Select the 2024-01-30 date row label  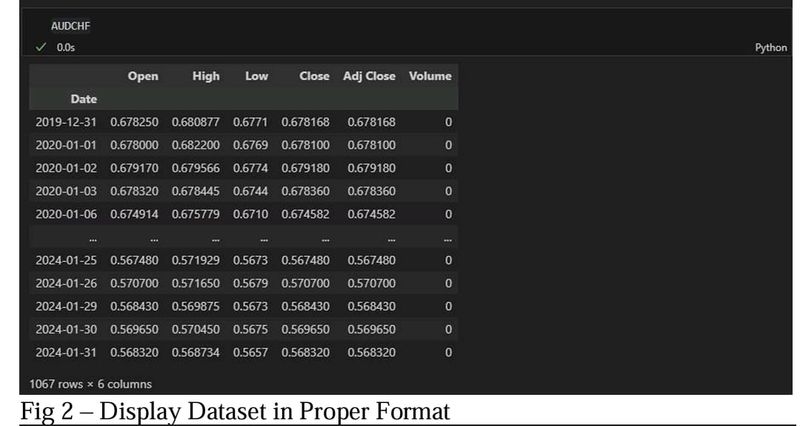tap(66, 330)
